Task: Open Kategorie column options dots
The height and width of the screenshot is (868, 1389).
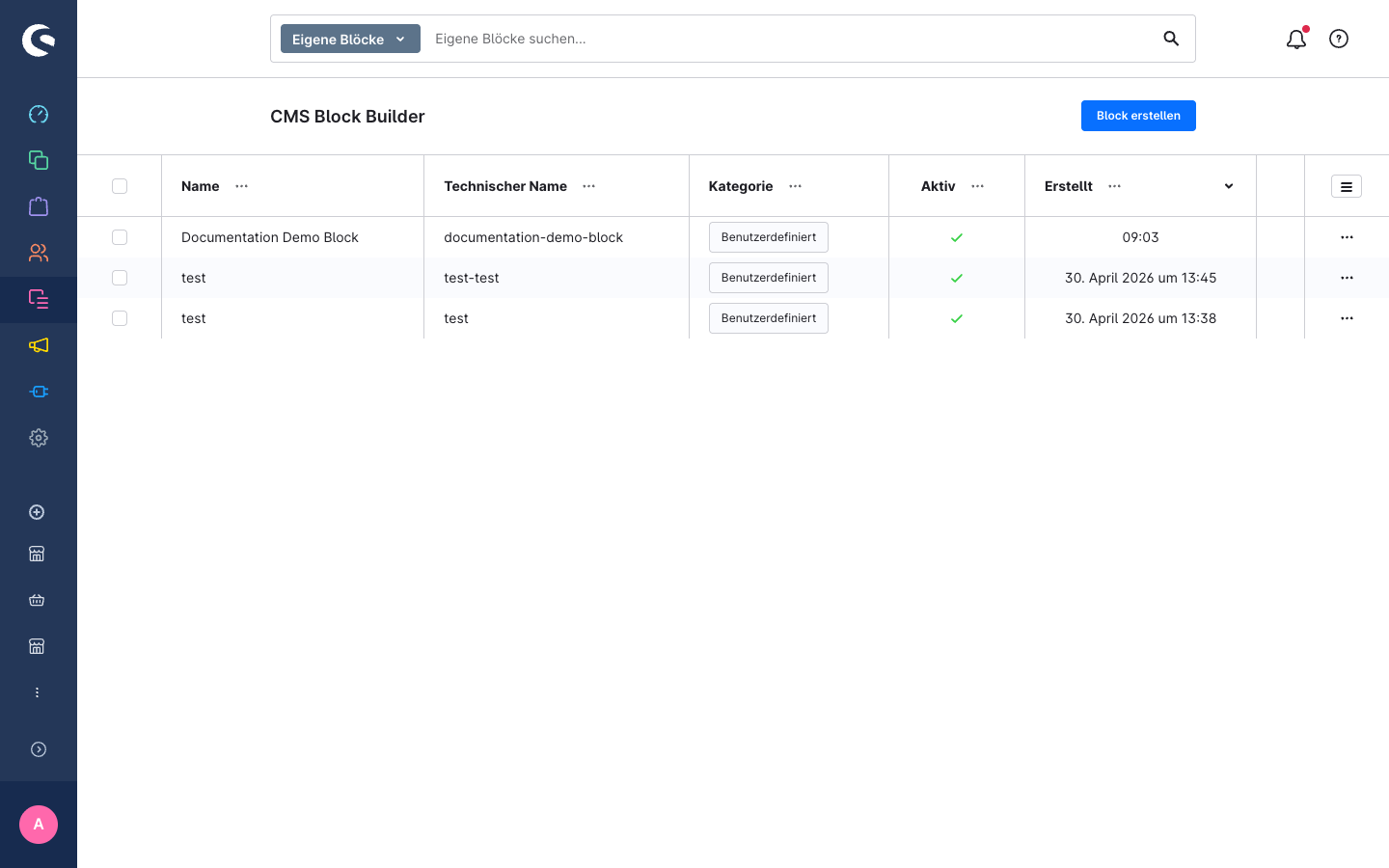Action: point(796,186)
